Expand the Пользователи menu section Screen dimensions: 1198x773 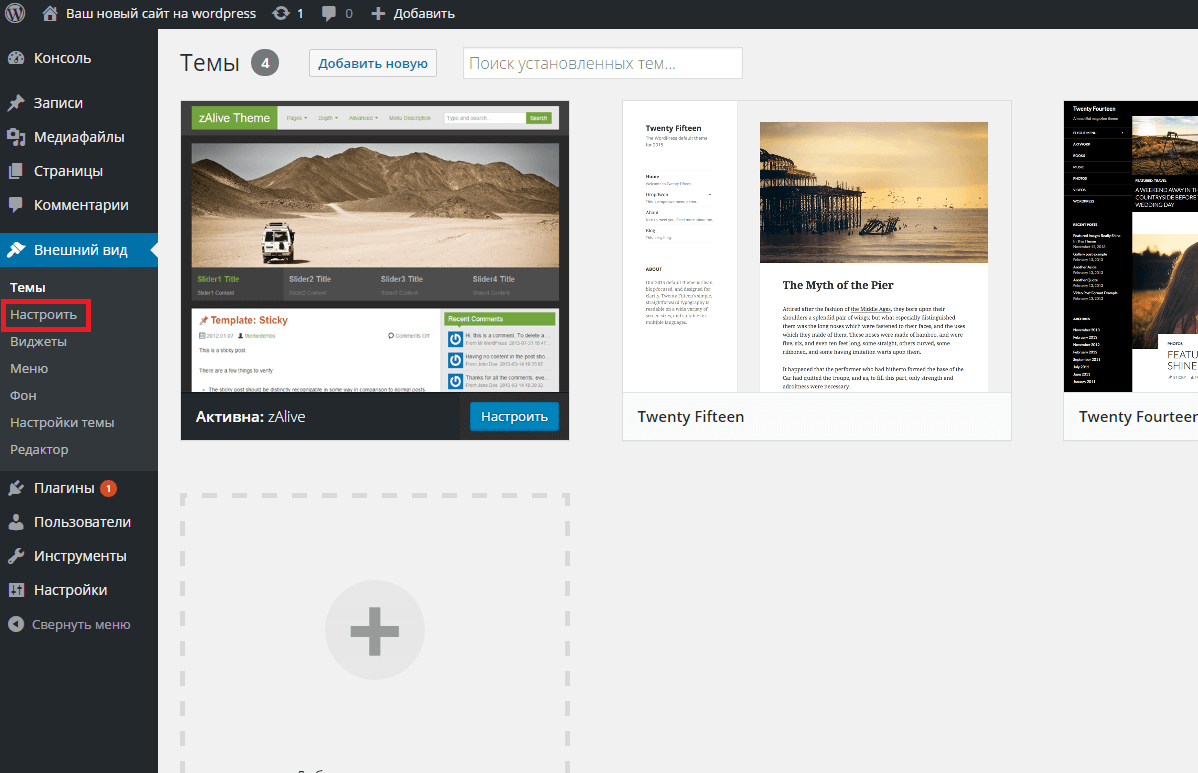tap(82, 522)
